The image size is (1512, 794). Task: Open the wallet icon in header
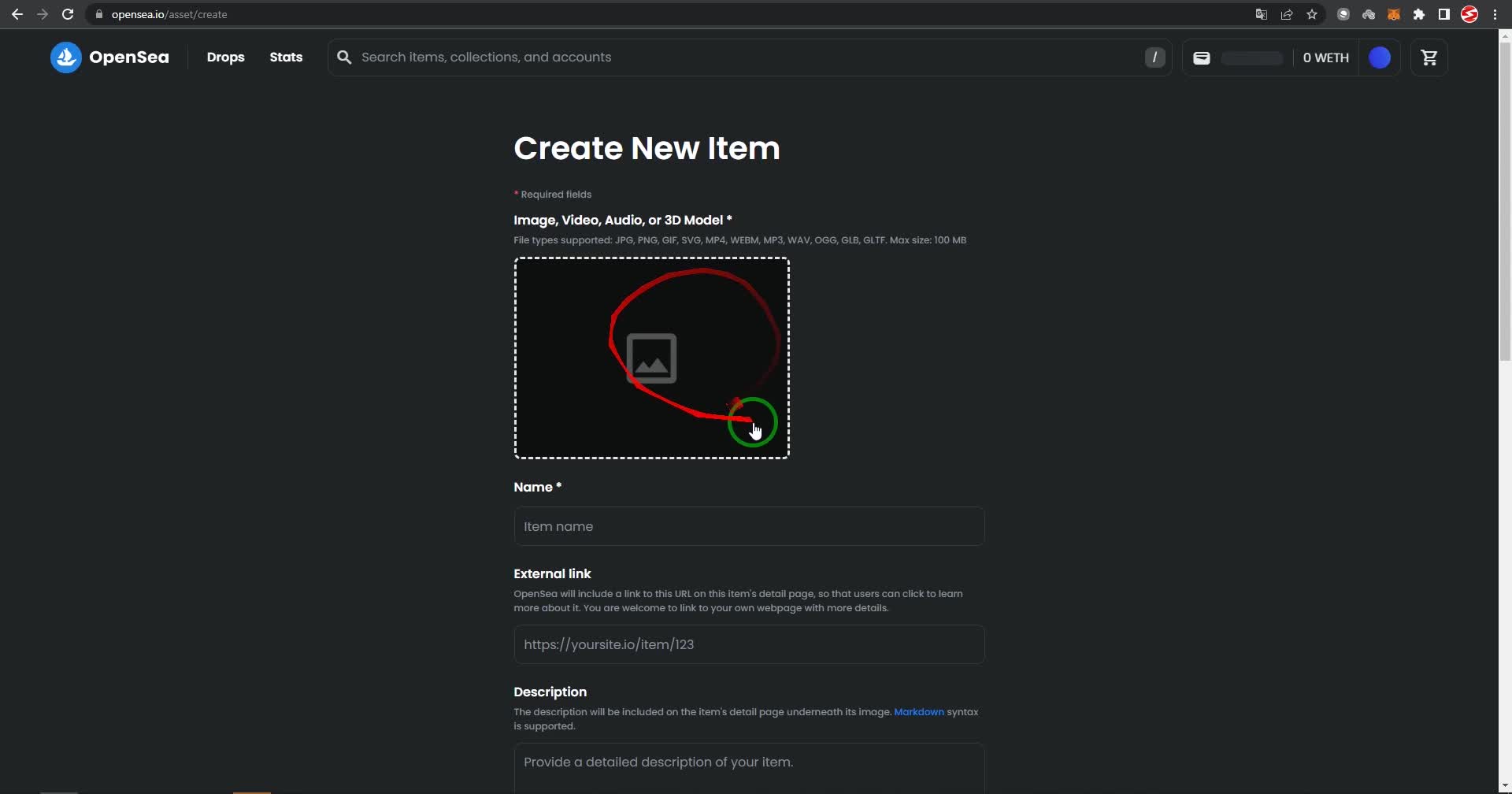tap(1201, 58)
